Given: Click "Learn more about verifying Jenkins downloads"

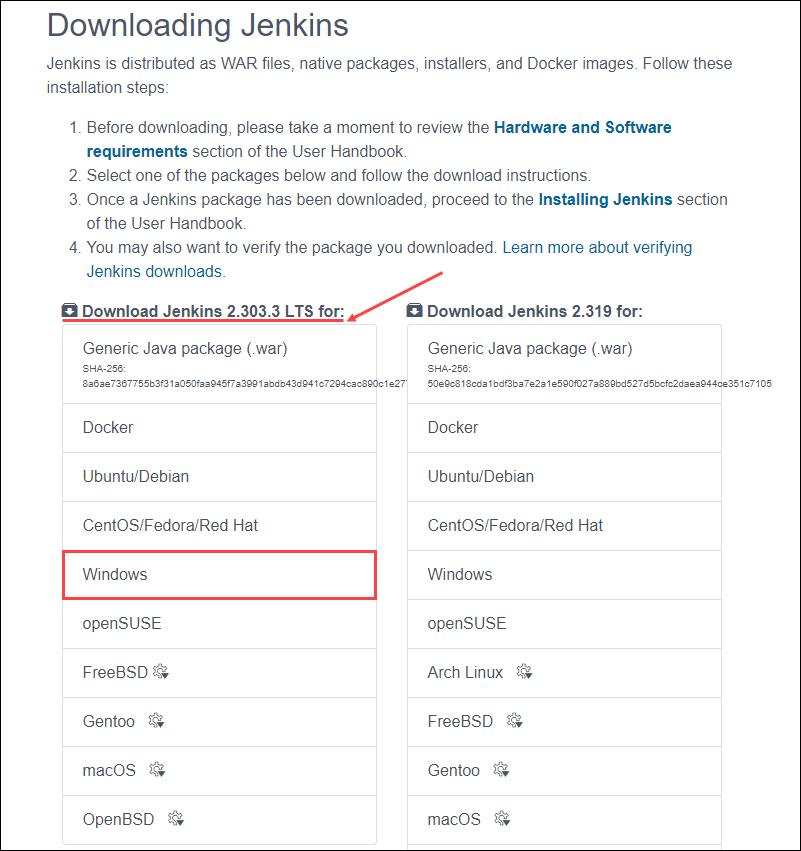Looking at the screenshot, I should (596, 247).
